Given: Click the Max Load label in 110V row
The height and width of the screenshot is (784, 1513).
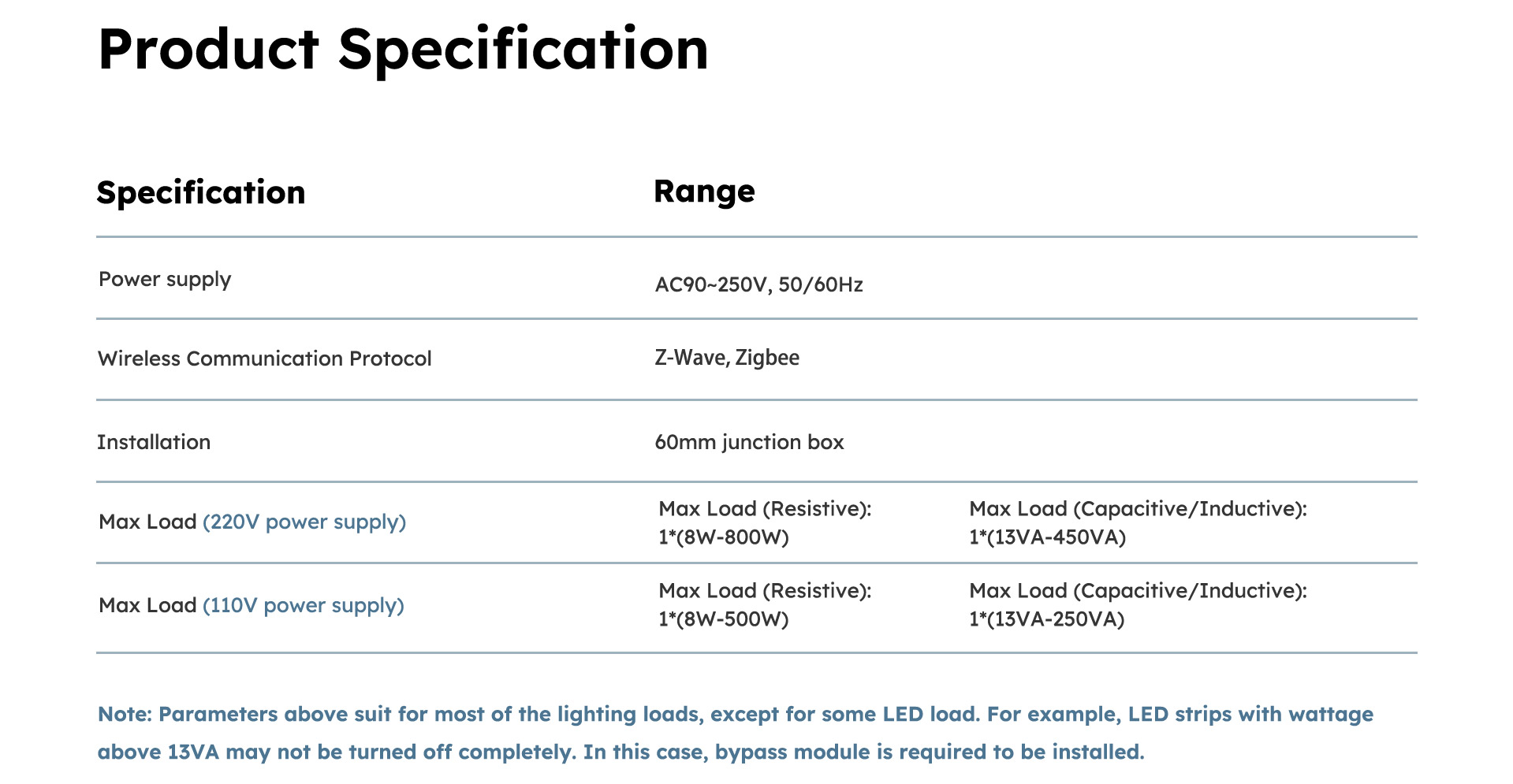Looking at the screenshot, I should click(x=147, y=605).
